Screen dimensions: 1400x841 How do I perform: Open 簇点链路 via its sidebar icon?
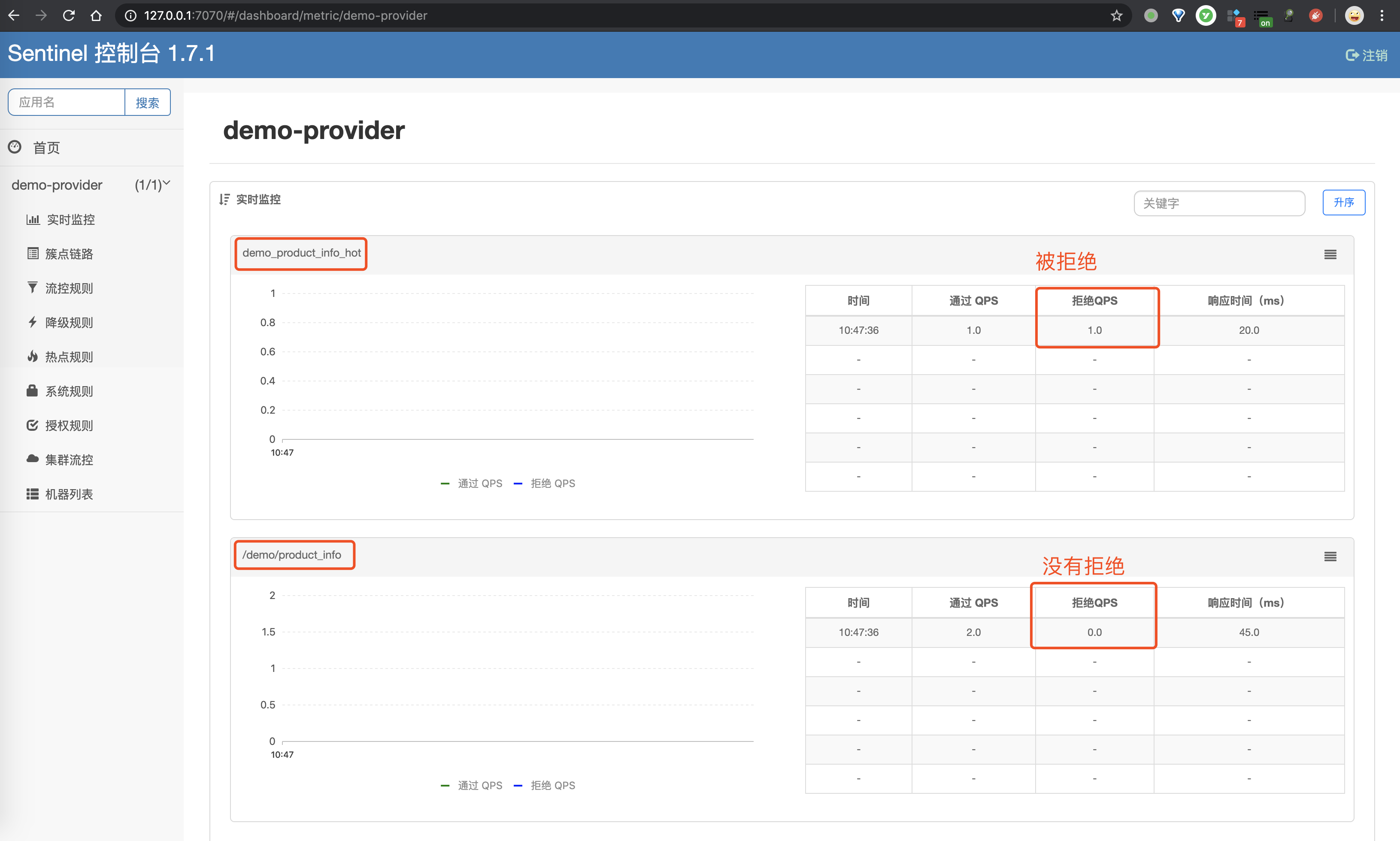(33, 253)
